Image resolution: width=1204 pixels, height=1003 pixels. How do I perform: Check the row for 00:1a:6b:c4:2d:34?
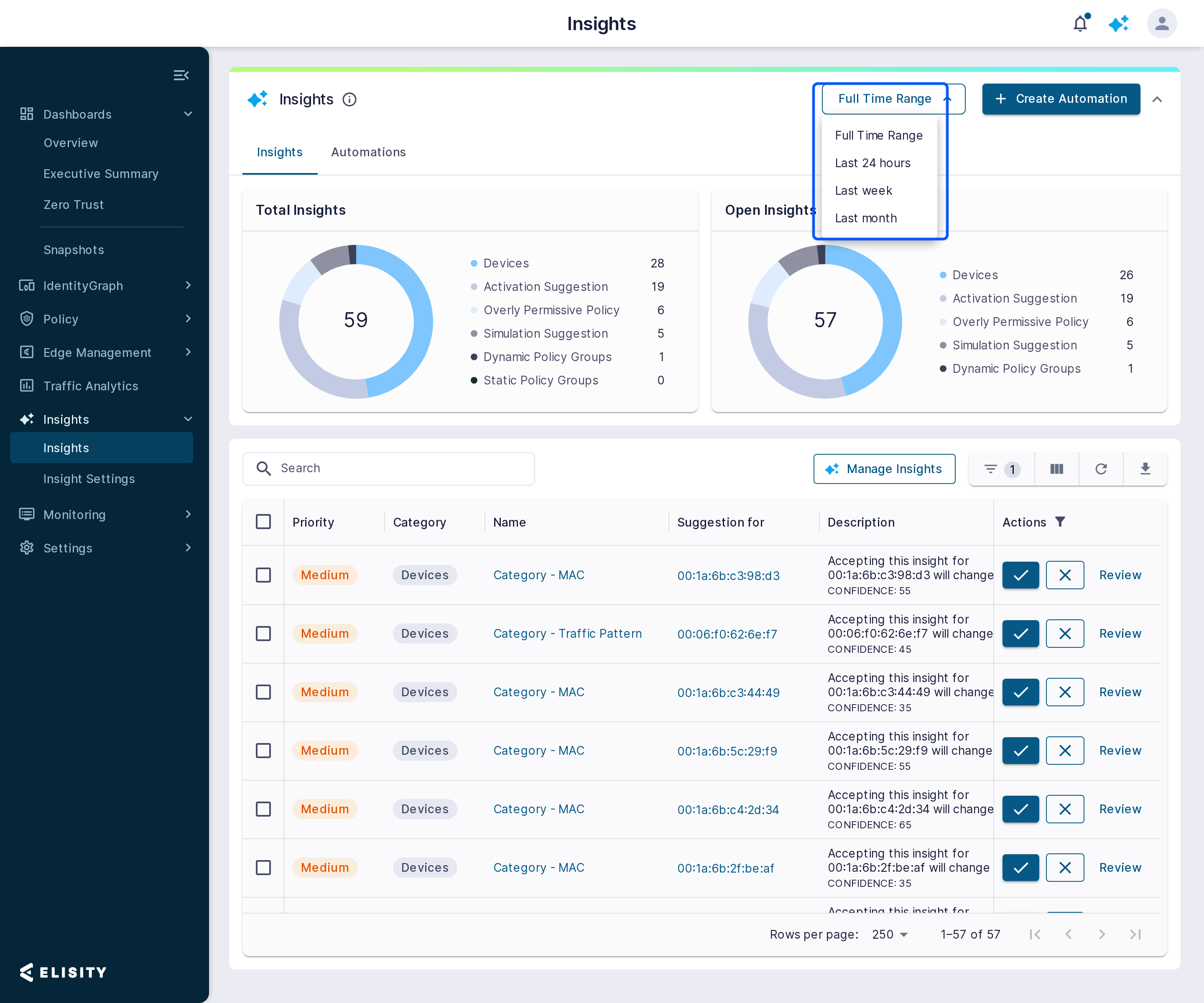pos(263,809)
